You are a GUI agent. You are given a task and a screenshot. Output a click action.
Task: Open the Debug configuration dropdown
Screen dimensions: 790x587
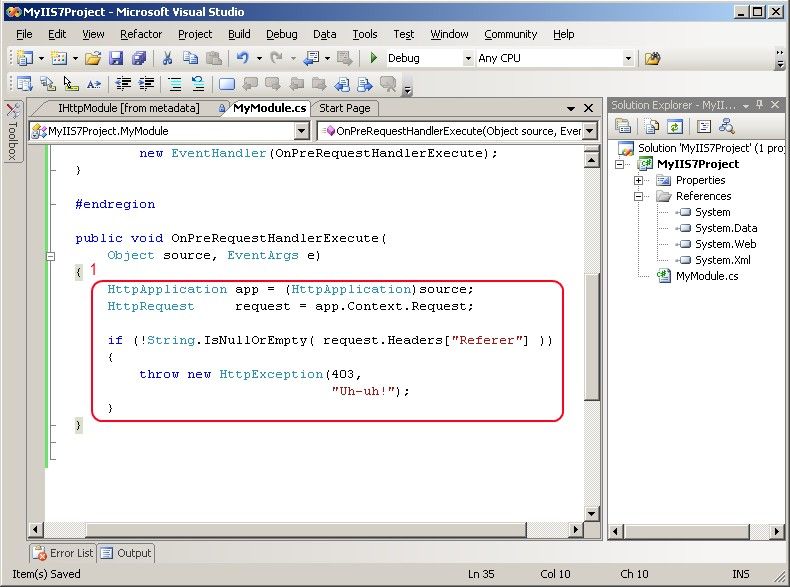coord(468,58)
